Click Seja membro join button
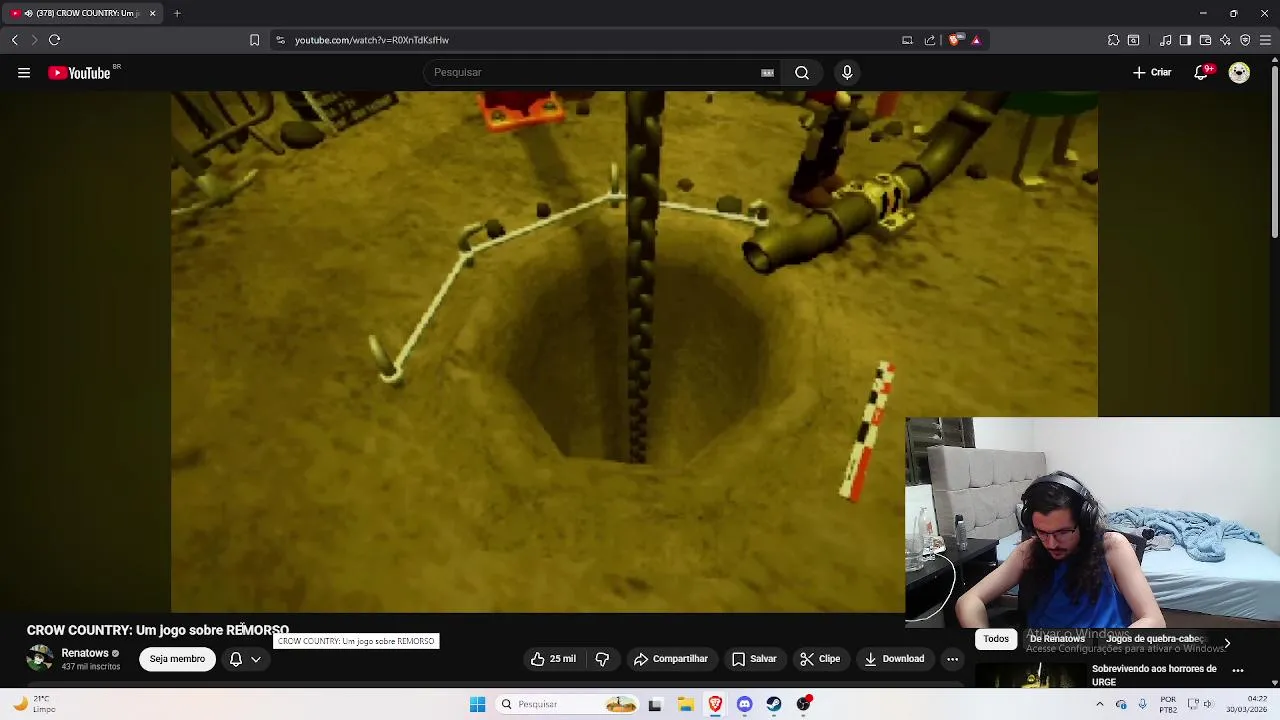Viewport: 1280px width, 720px height. 177,659
